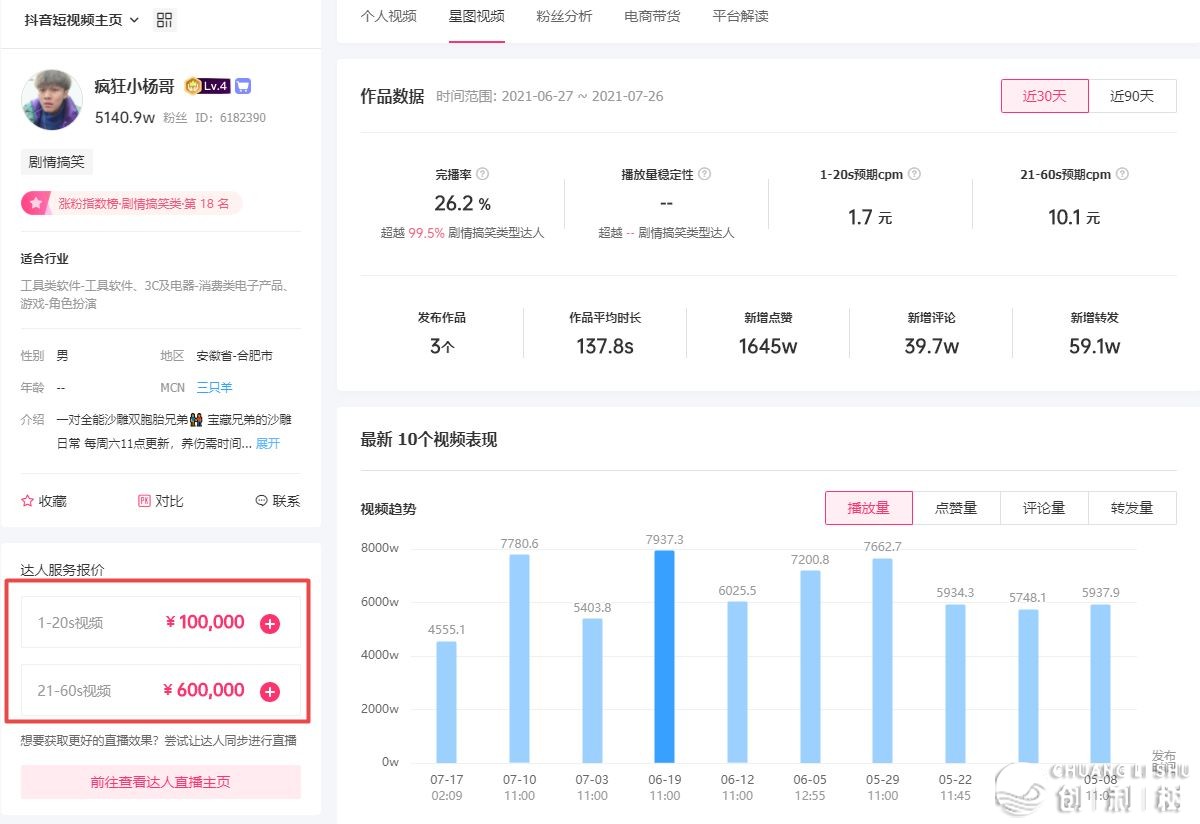Switch the time range to 近30天
1200x824 pixels.
1045,96
